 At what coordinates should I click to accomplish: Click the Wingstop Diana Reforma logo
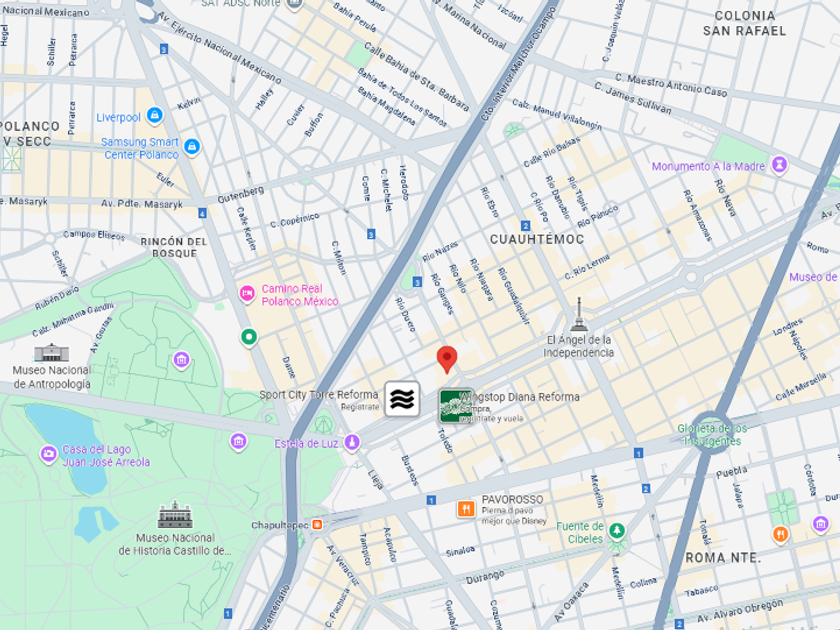coord(455,406)
